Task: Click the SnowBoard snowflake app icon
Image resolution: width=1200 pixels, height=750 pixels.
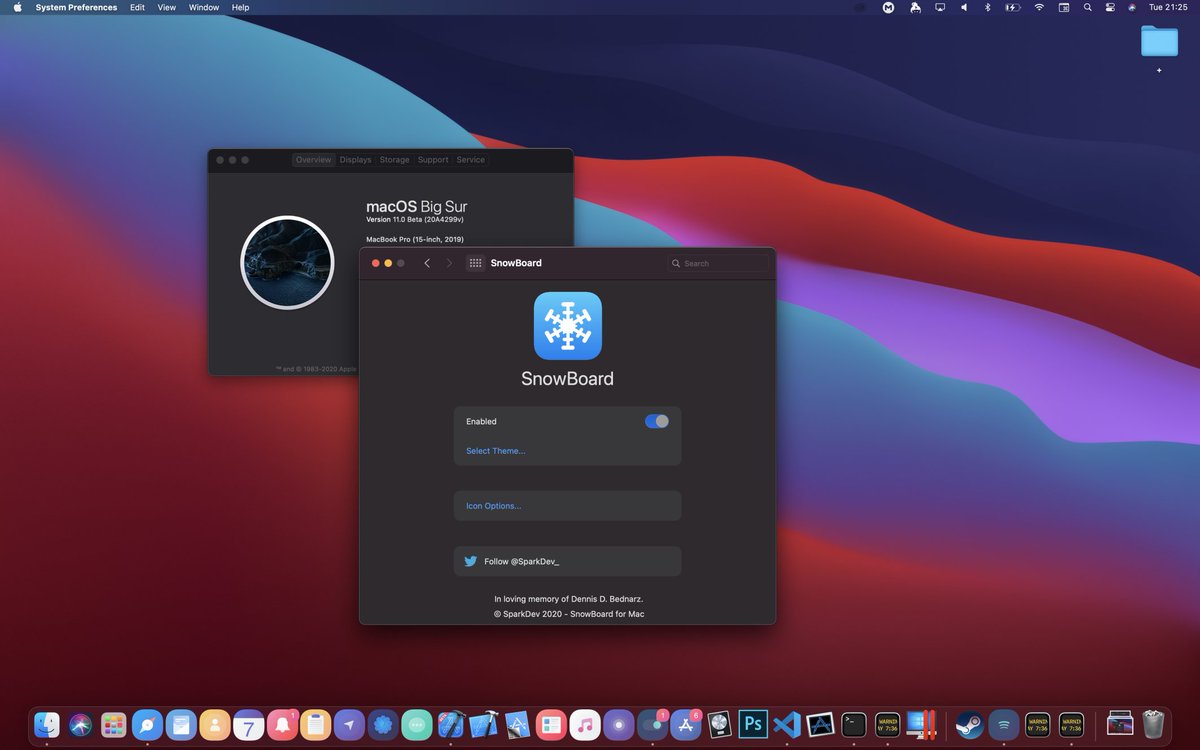Action: (567, 326)
